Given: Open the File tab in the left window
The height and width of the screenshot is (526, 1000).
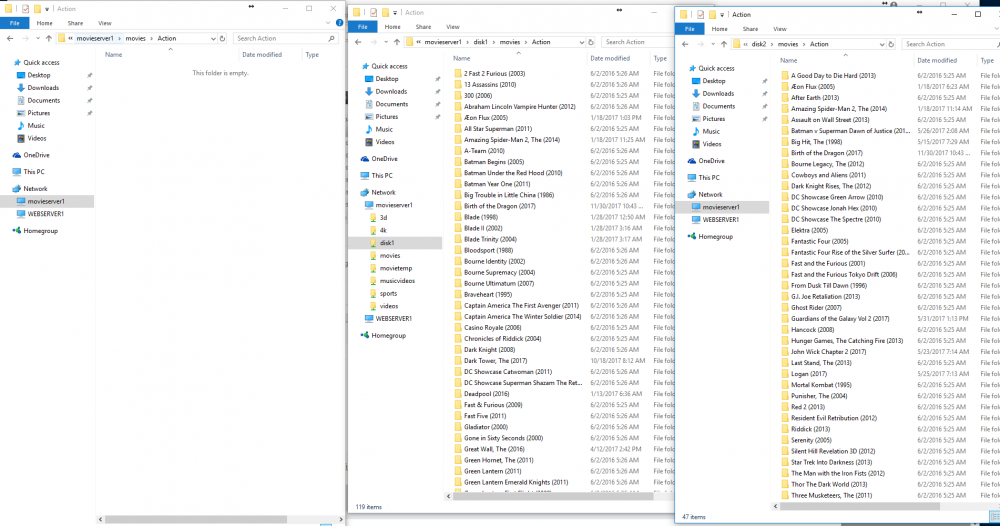Looking at the screenshot, I should click(x=14, y=23).
